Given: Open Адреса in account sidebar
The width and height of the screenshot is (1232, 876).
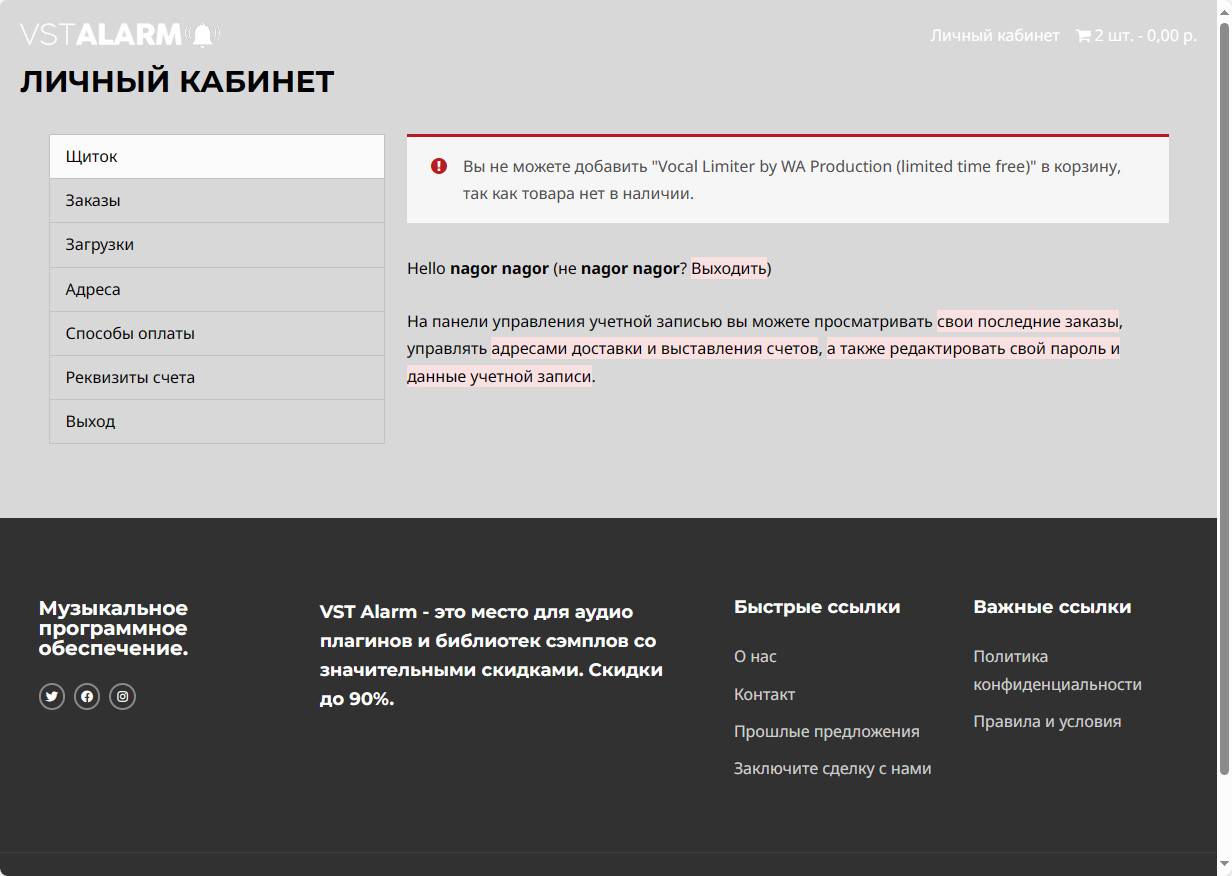Looking at the screenshot, I should coord(217,289).
